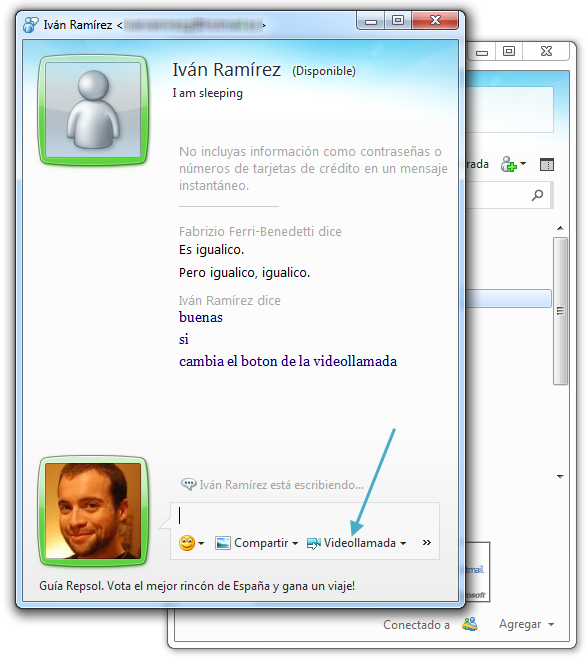Start a Videollamada with the camera icon
This screenshot has width=586, height=658.
tap(314, 543)
